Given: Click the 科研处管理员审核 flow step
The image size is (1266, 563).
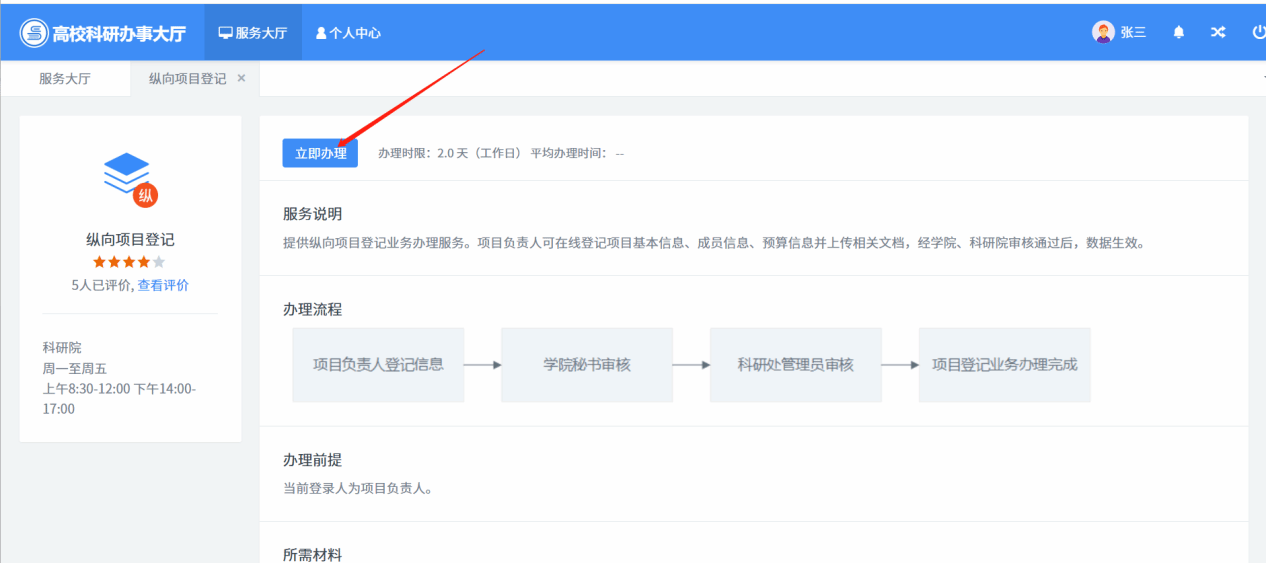Looking at the screenshot, I should 796,365.
